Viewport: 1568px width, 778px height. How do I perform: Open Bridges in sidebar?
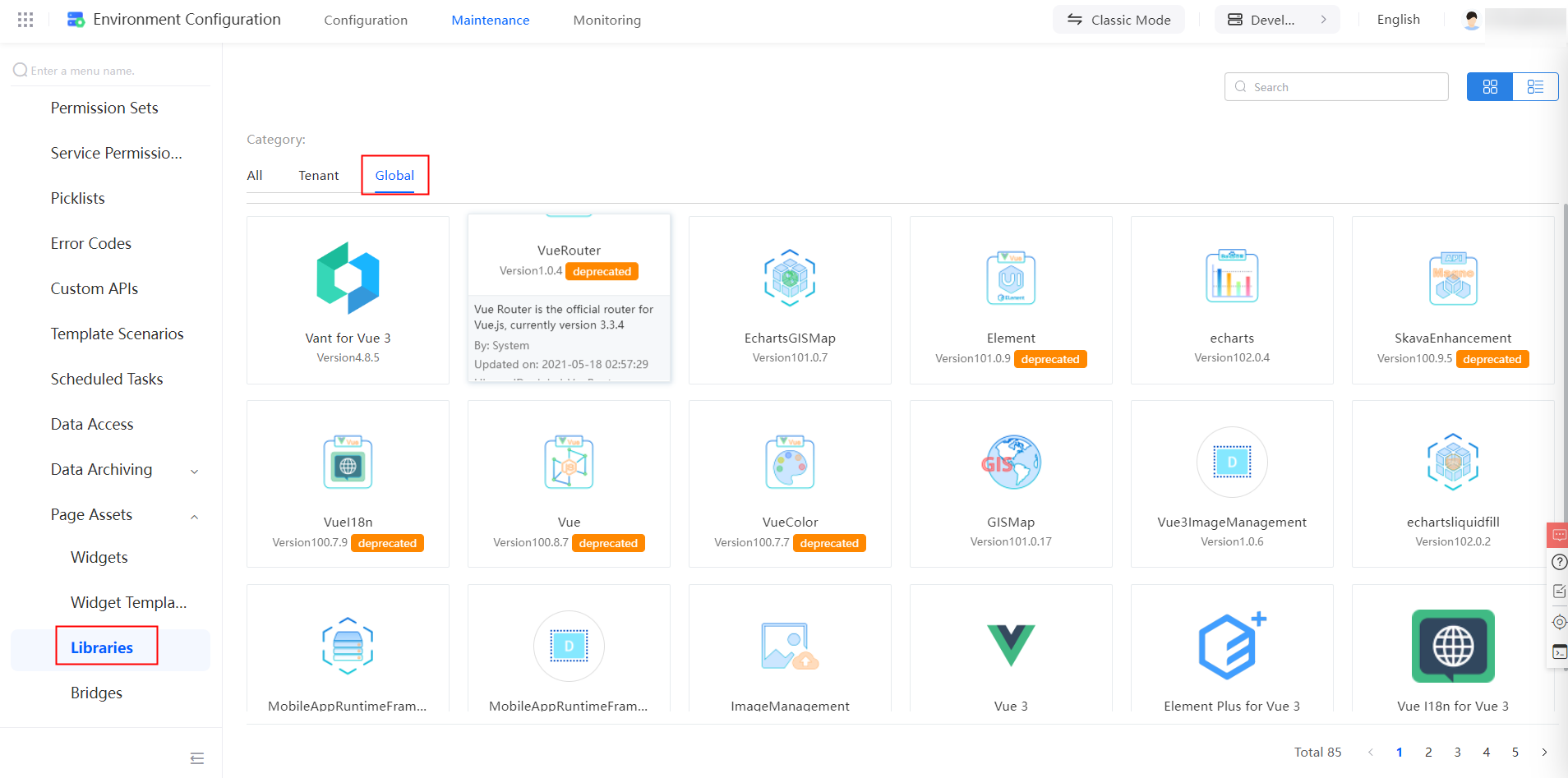(x=96, y=693)
